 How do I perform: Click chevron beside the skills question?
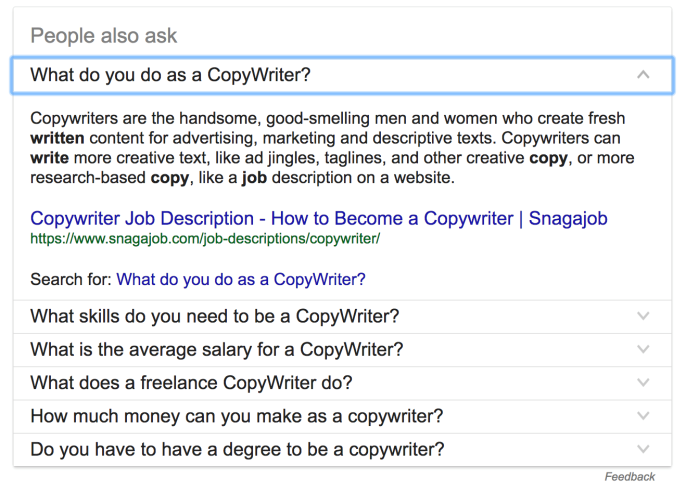click(643, 317)
